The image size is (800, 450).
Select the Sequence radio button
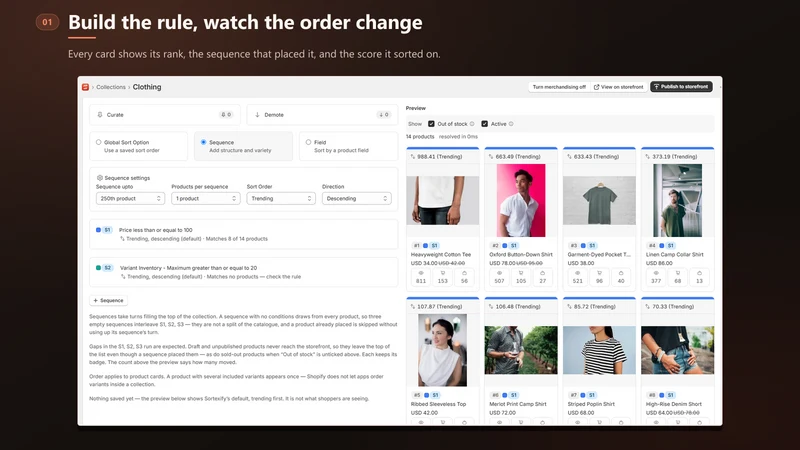(204, 142)
